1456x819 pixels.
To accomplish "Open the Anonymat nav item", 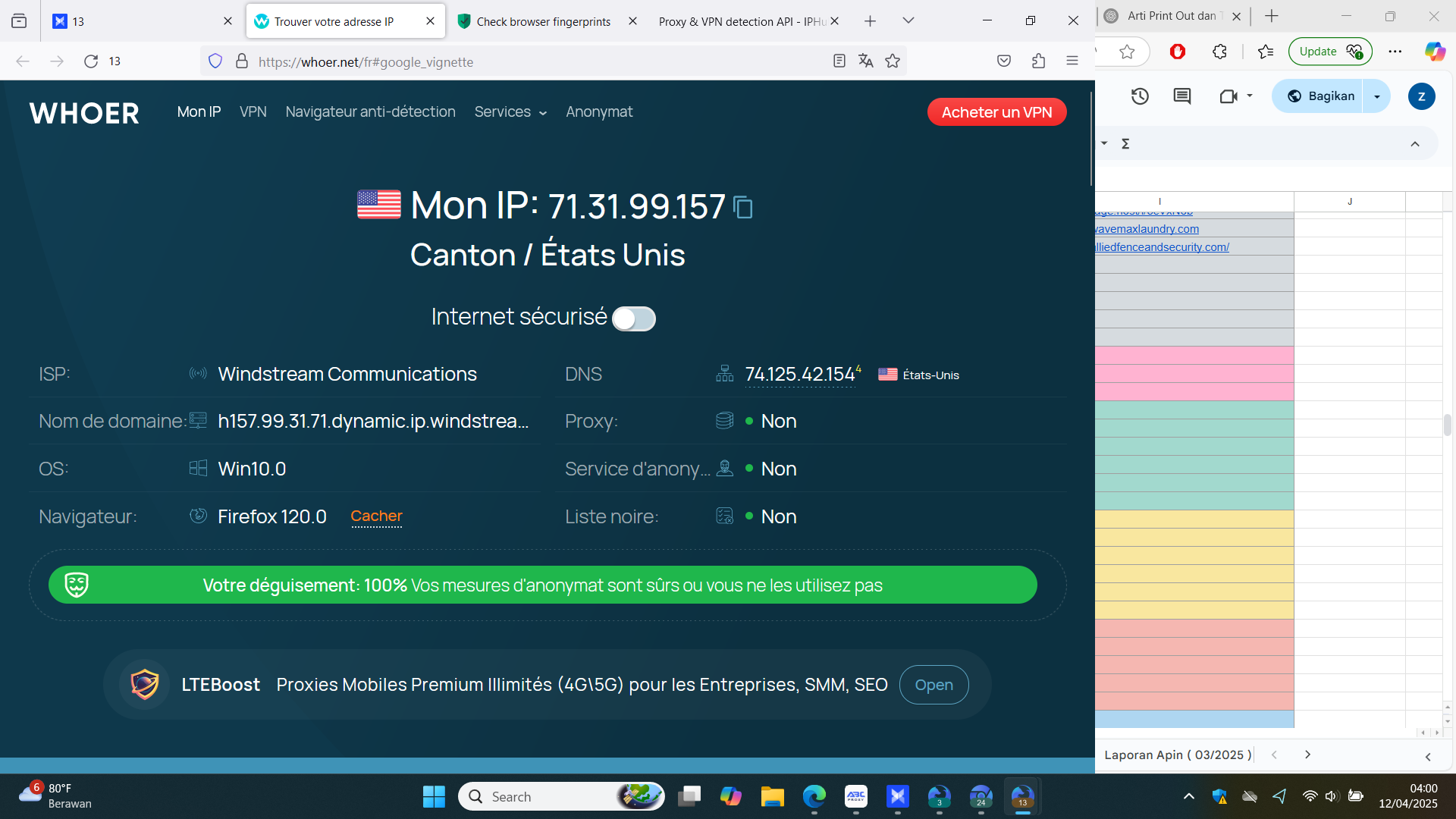I will (599, 111).
